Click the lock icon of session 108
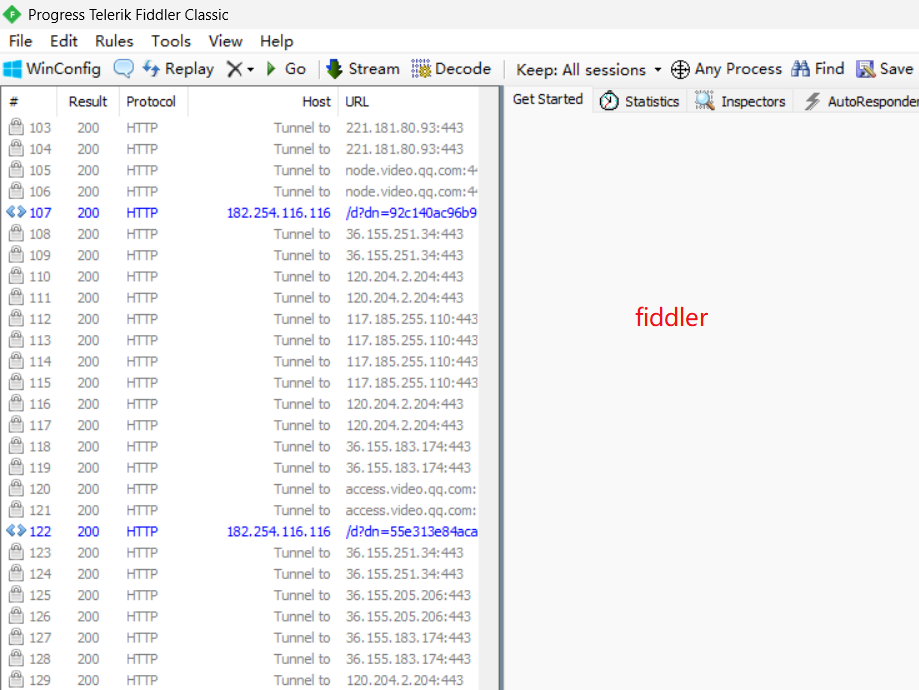The width and height of the screenshot is (919, 690). click(x=16, y=233)
